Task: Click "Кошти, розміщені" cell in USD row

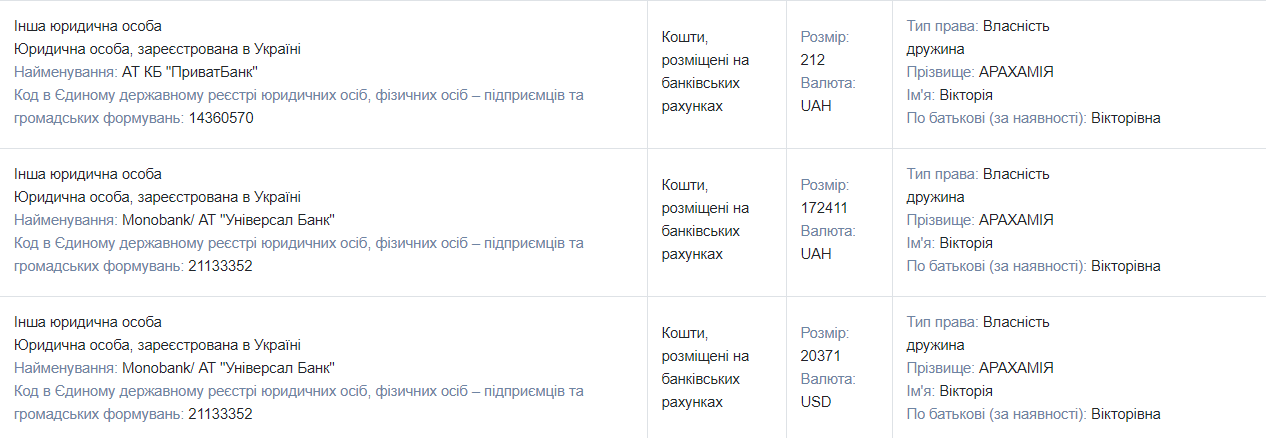Action: (x=705, y=367)
